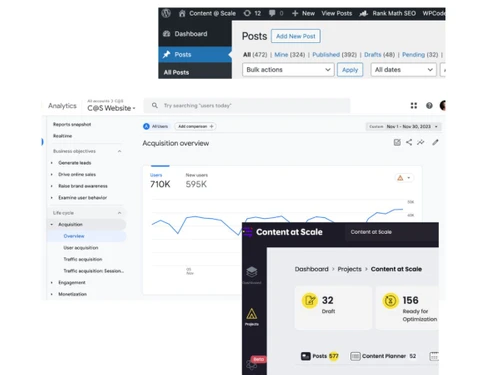Open Dashboard in WordPress sidebar
This screenshot has height=375, width=500.
(x=195, y=34)
